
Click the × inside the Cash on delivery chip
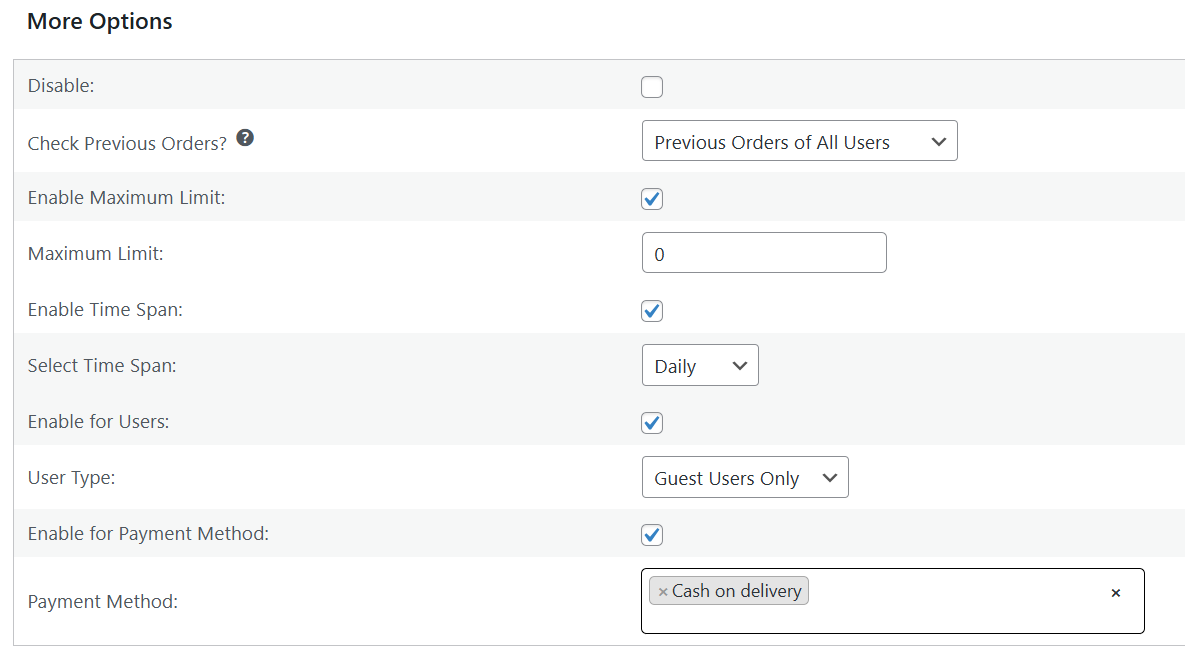point(662,590)
